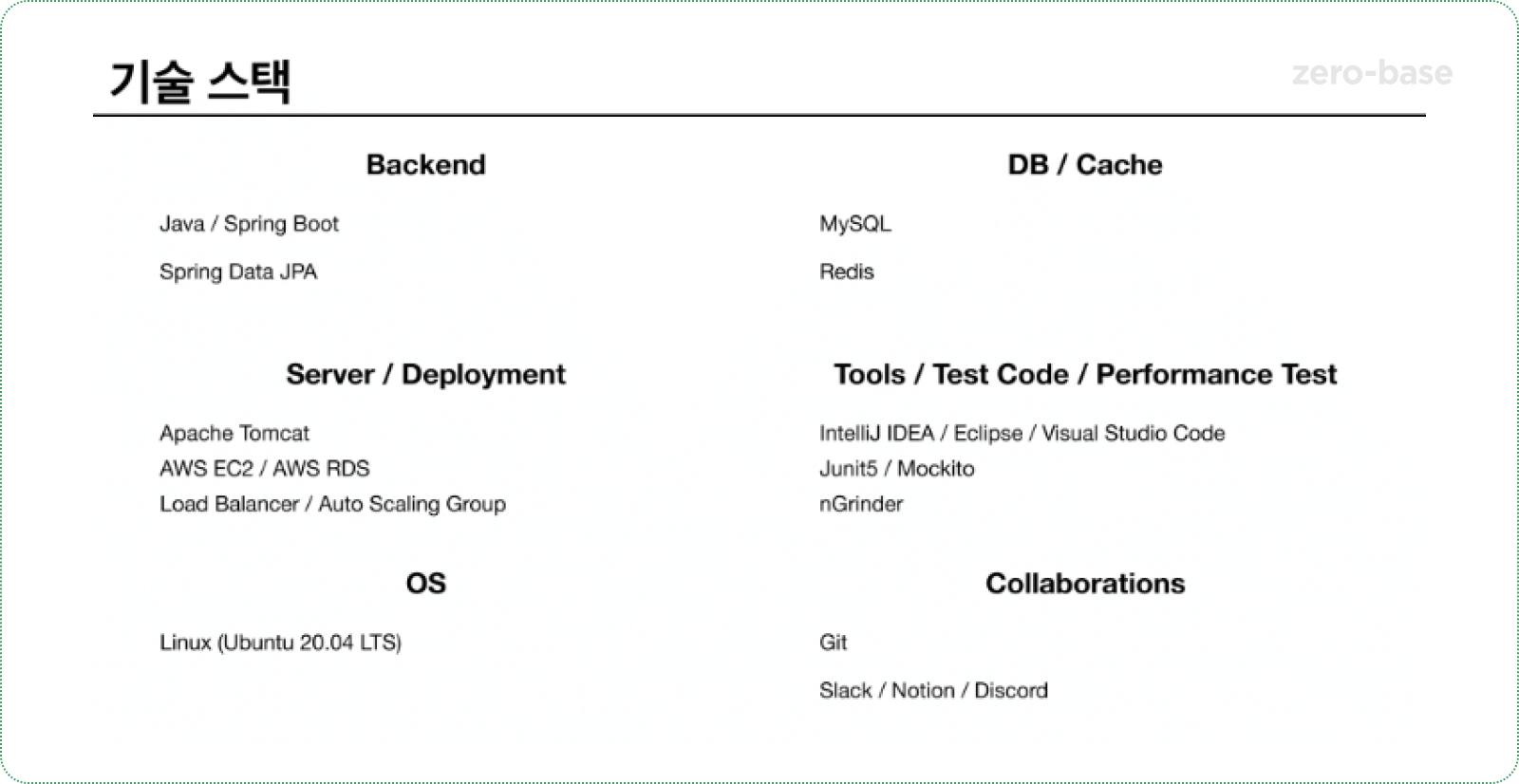Click the Collaborations heading
This screenshot has height=784, width=1519.
1084,583
